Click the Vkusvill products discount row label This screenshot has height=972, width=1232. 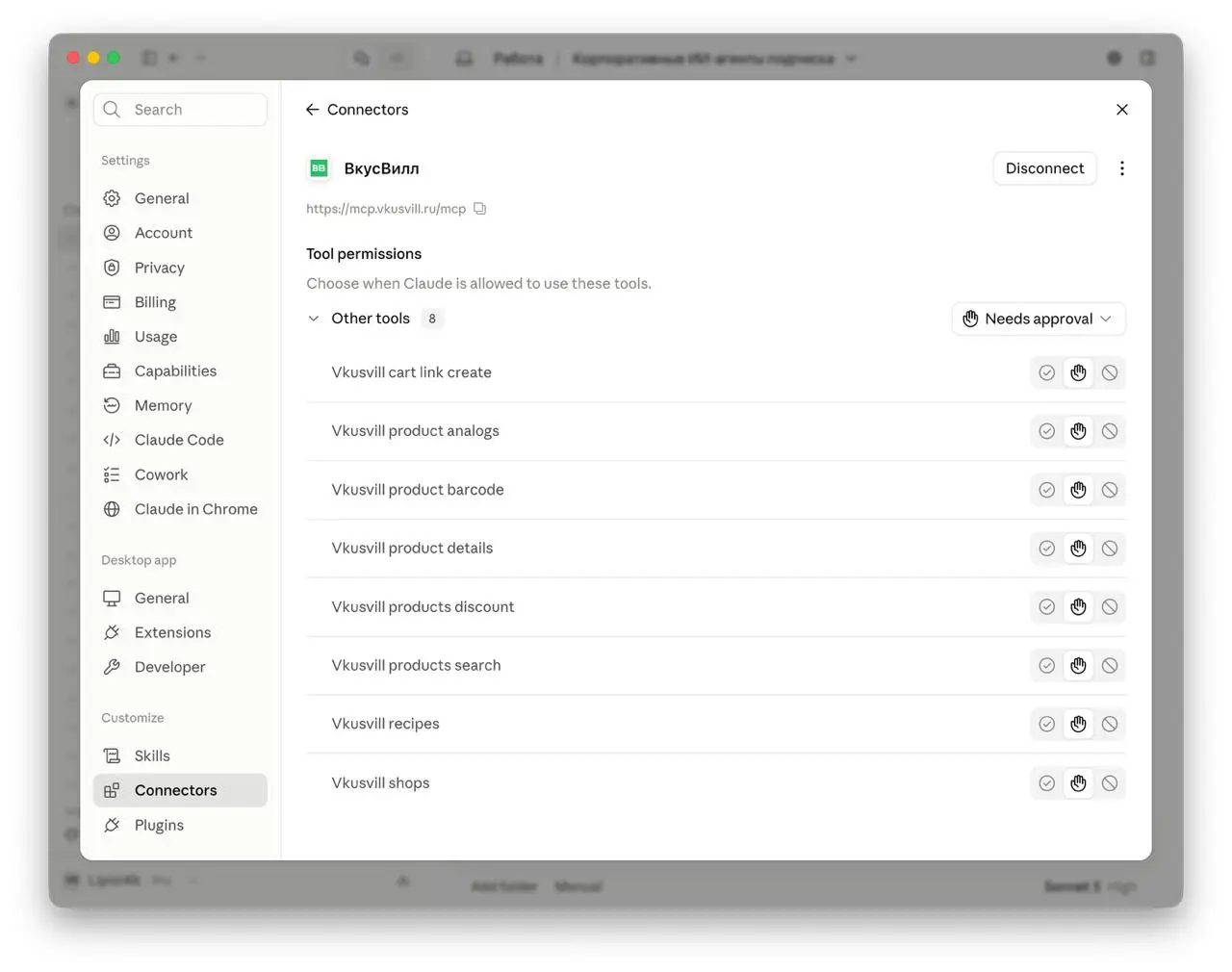pos(423,607)
